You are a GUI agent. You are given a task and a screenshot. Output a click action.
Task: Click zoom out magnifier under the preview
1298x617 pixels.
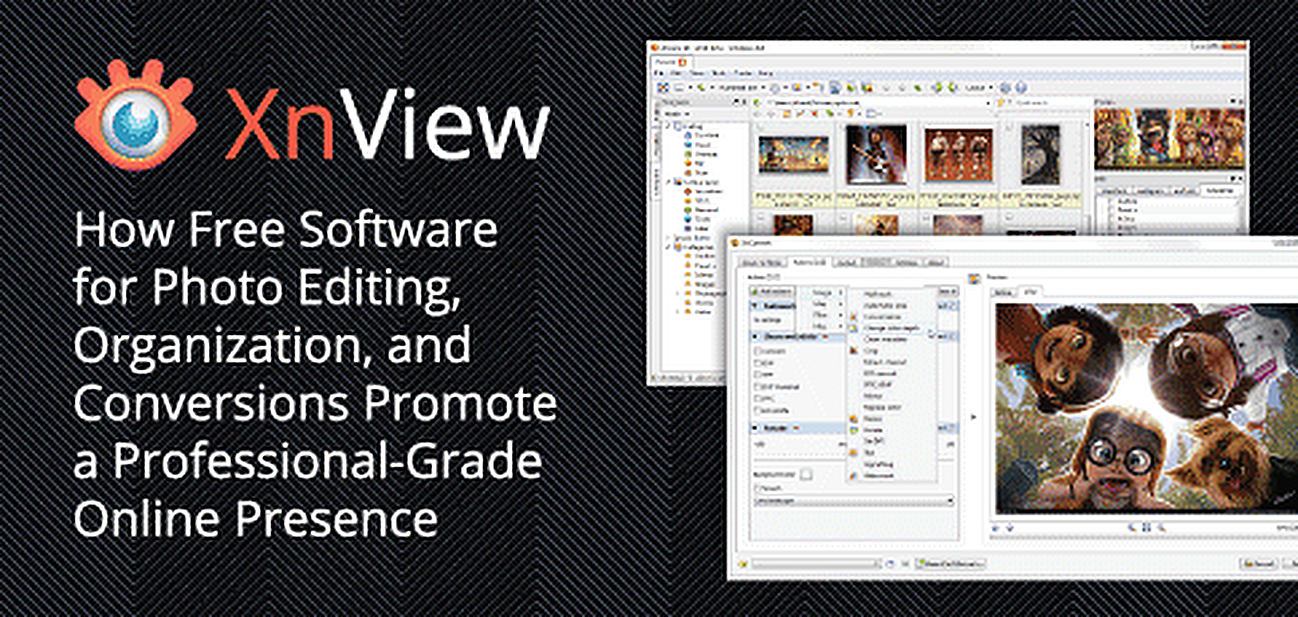pyautogui.click(x=1161, y=528)
